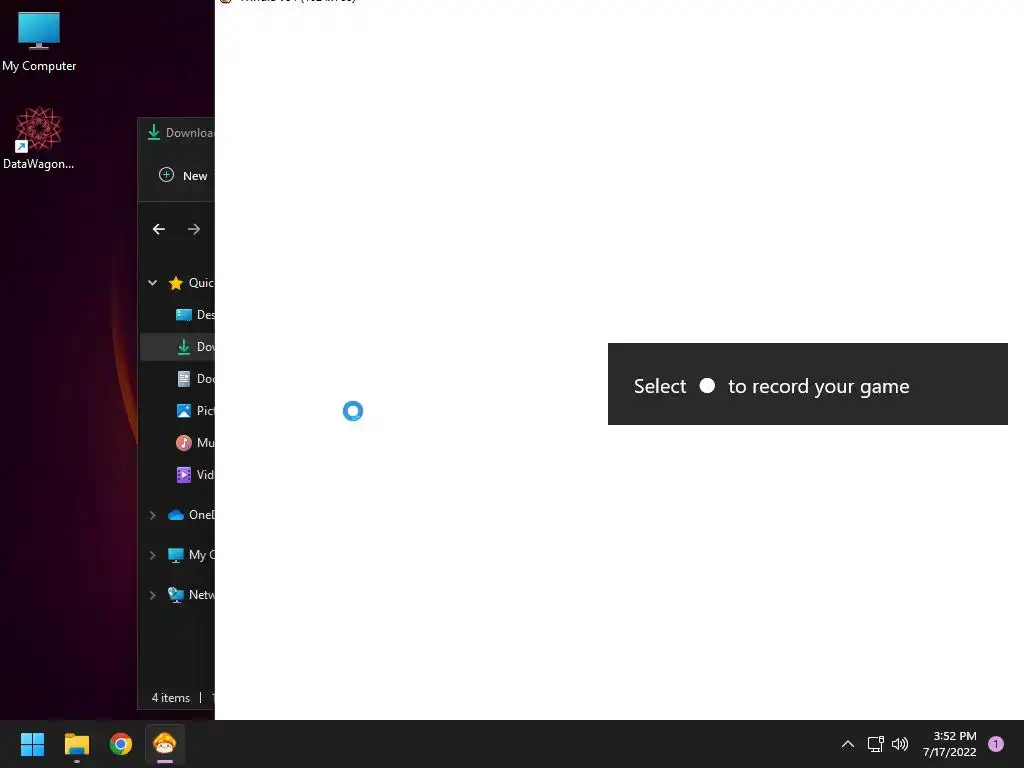1024x768 pixels.
Task: Expand the My Computer tree node
Action: coord(152,555)
